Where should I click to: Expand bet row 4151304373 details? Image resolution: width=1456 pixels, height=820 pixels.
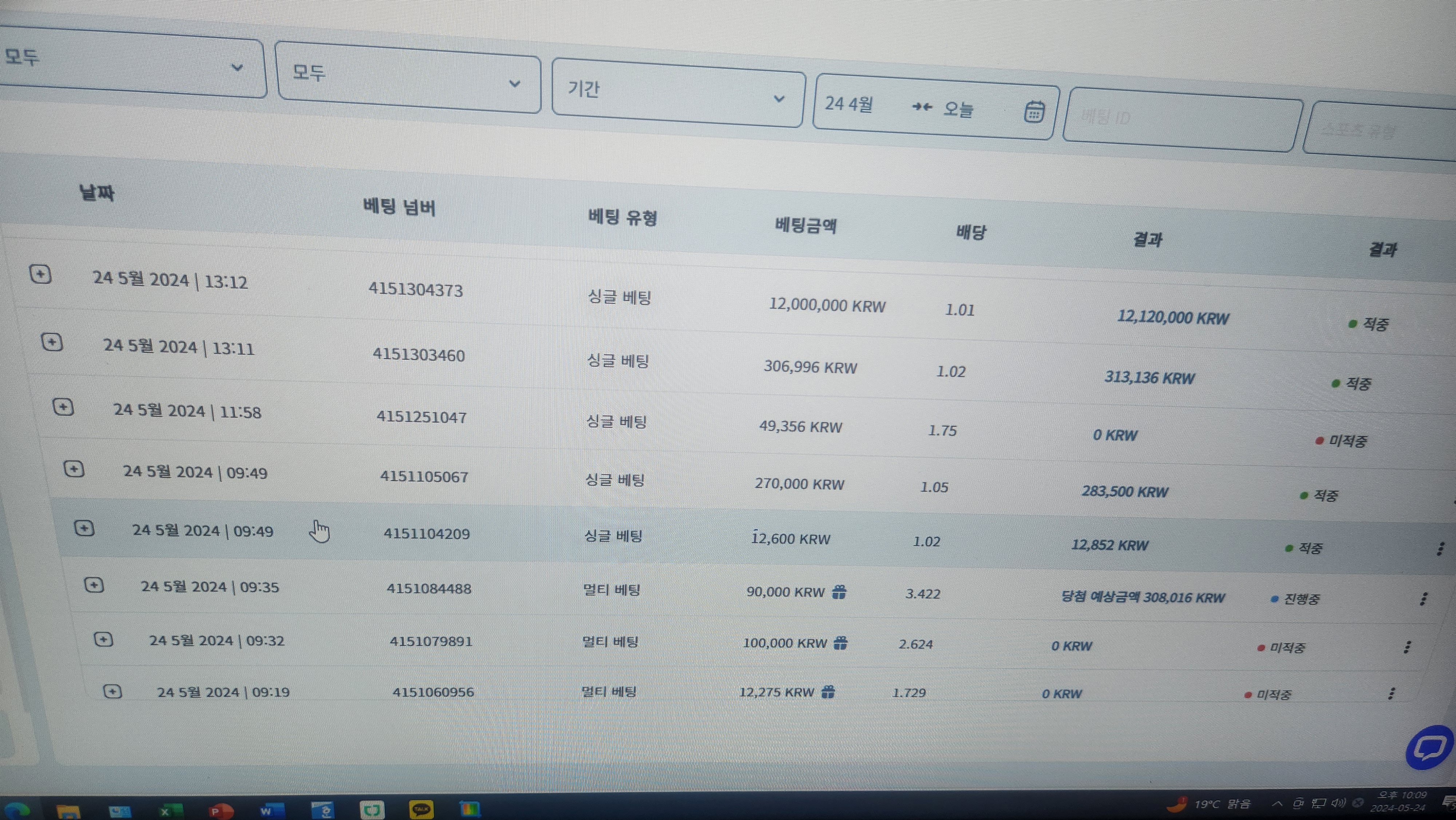tap(40, 274)
